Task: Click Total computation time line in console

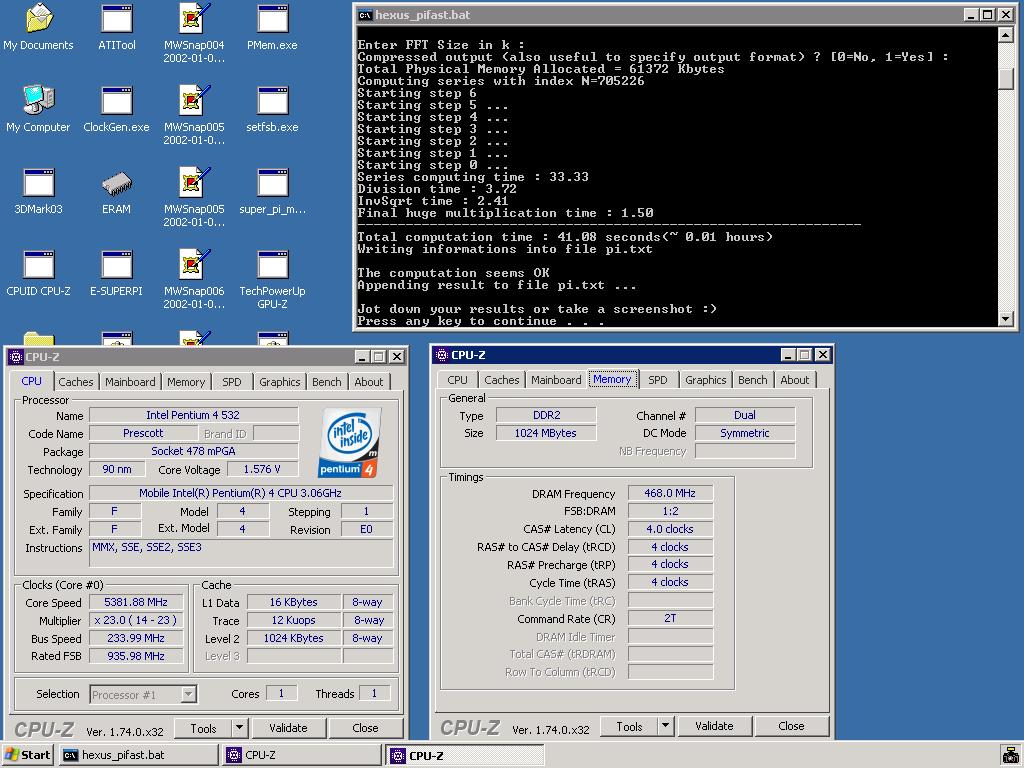Action: point(565,236)
